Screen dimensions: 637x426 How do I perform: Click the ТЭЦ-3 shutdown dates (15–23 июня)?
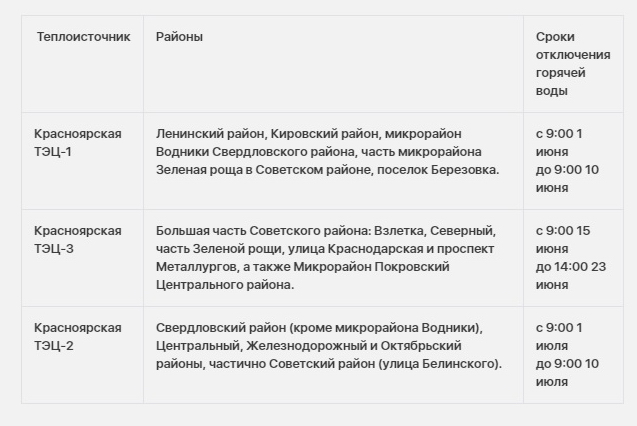click(x=570, y=257)
